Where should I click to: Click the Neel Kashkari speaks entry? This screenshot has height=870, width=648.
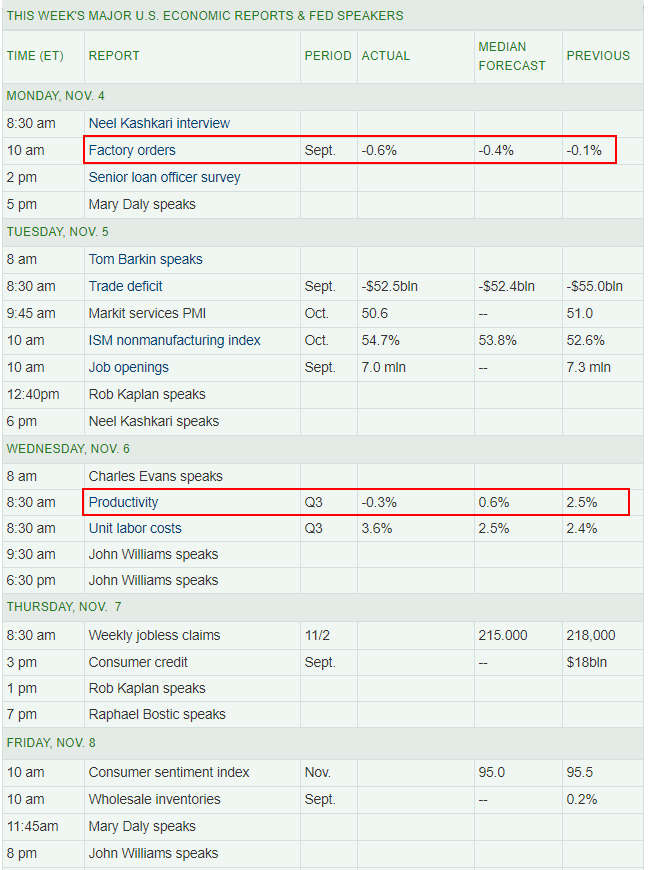point(154,422)
